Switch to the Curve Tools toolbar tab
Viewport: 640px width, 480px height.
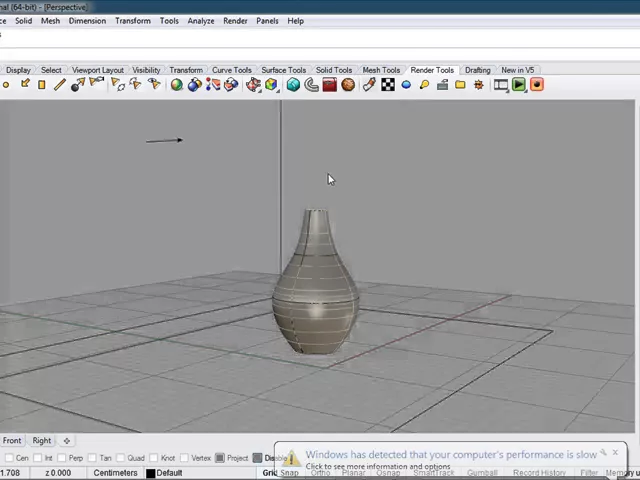tap(232, 70)
